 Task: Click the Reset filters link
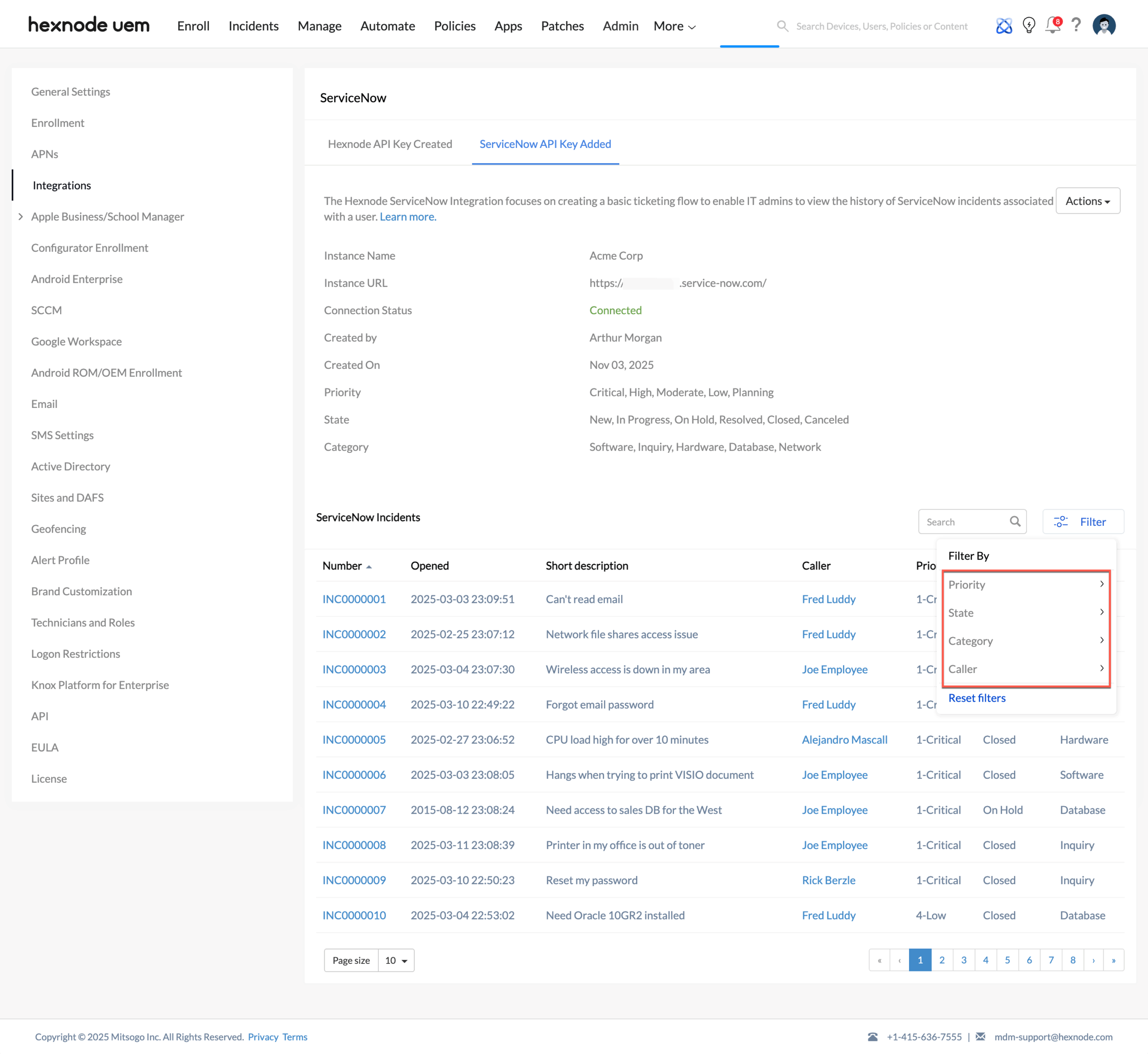pos(977,698)
